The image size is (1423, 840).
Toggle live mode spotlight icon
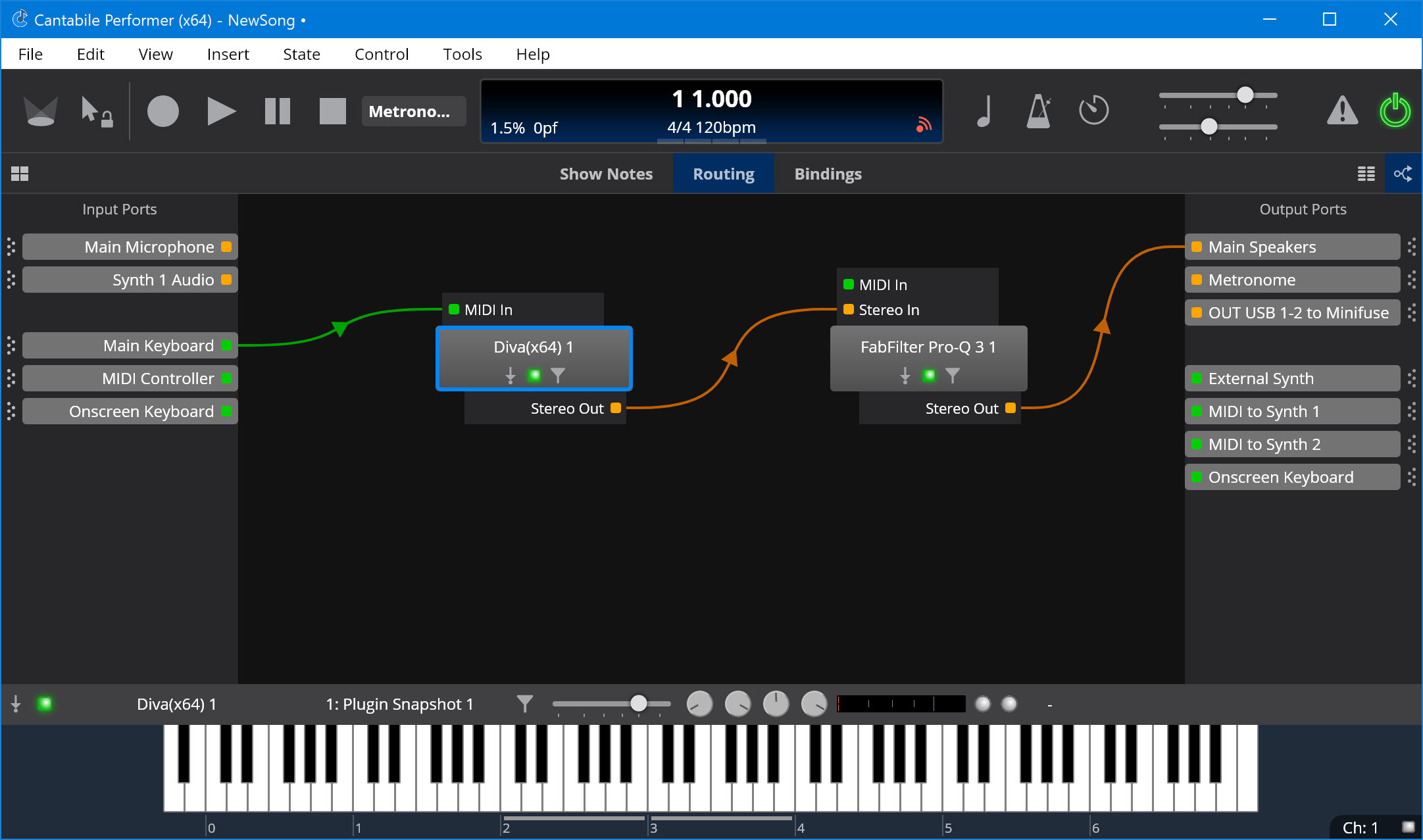click(x=40, y=111)
